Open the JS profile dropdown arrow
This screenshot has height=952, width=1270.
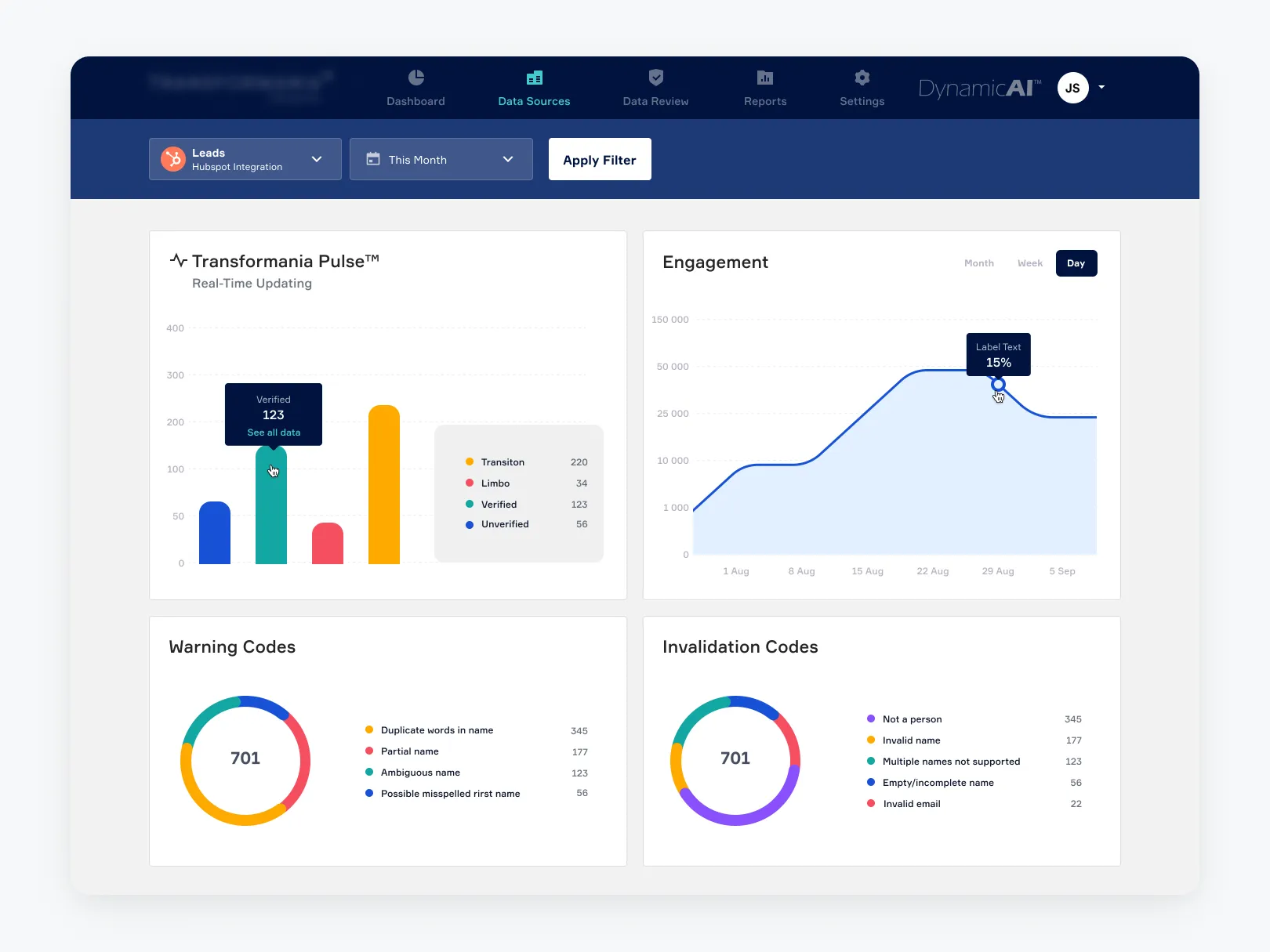coord(1102,88)
